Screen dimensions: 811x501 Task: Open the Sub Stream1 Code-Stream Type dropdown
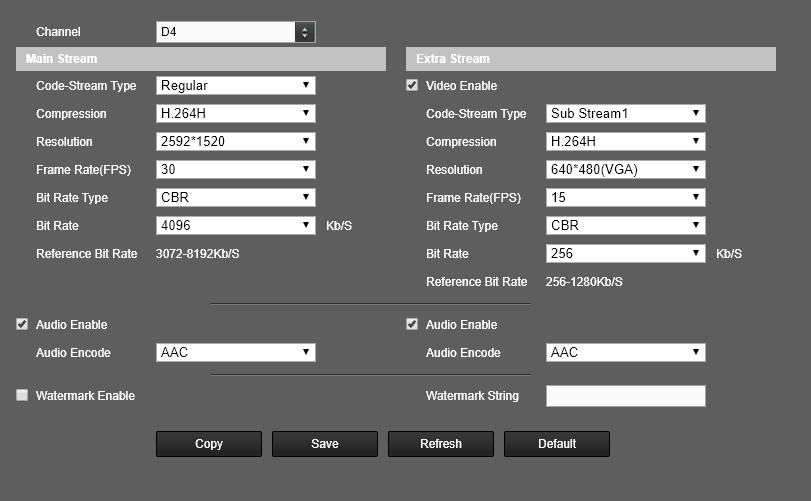tap(625, 113)
